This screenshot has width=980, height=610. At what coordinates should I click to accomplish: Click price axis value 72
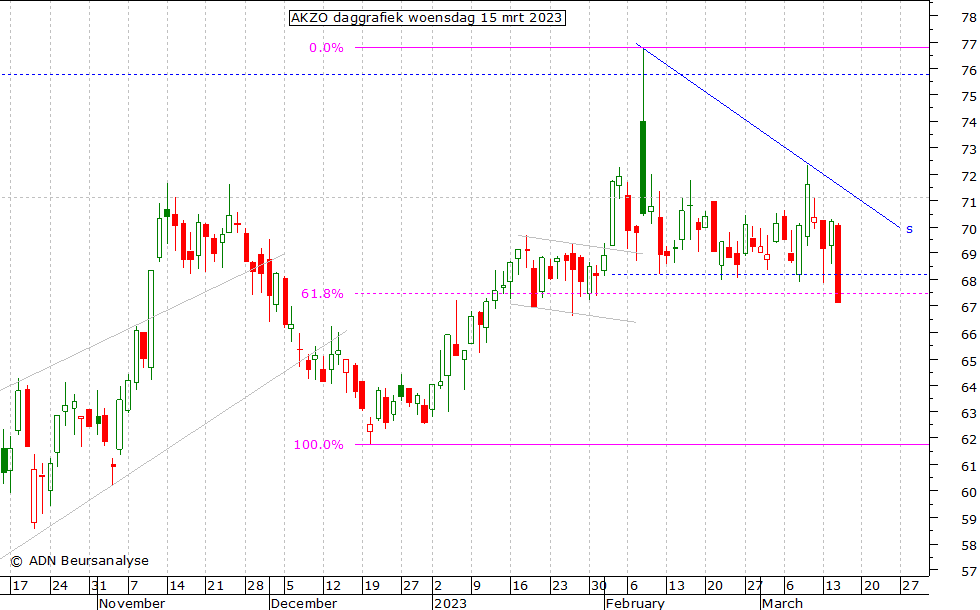[969, 176]
